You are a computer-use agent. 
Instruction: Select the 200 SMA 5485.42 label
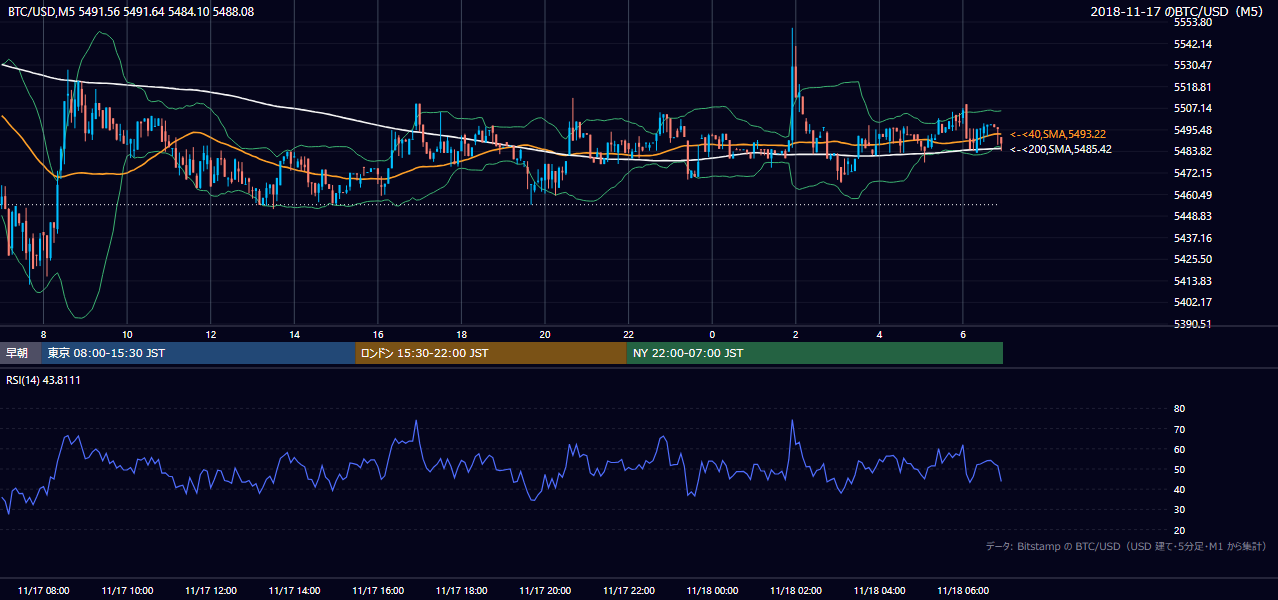pos(1061,149)
